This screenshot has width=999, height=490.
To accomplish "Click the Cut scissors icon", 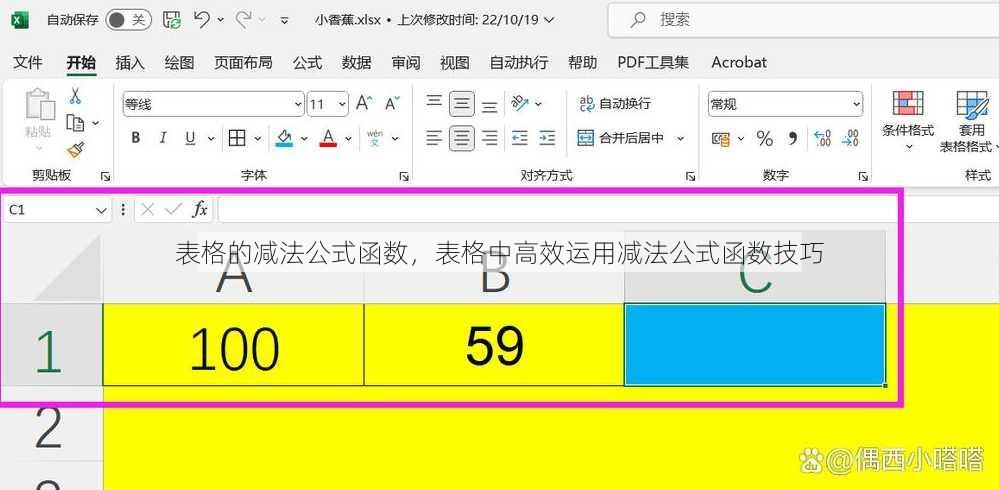I will (75, 96).
